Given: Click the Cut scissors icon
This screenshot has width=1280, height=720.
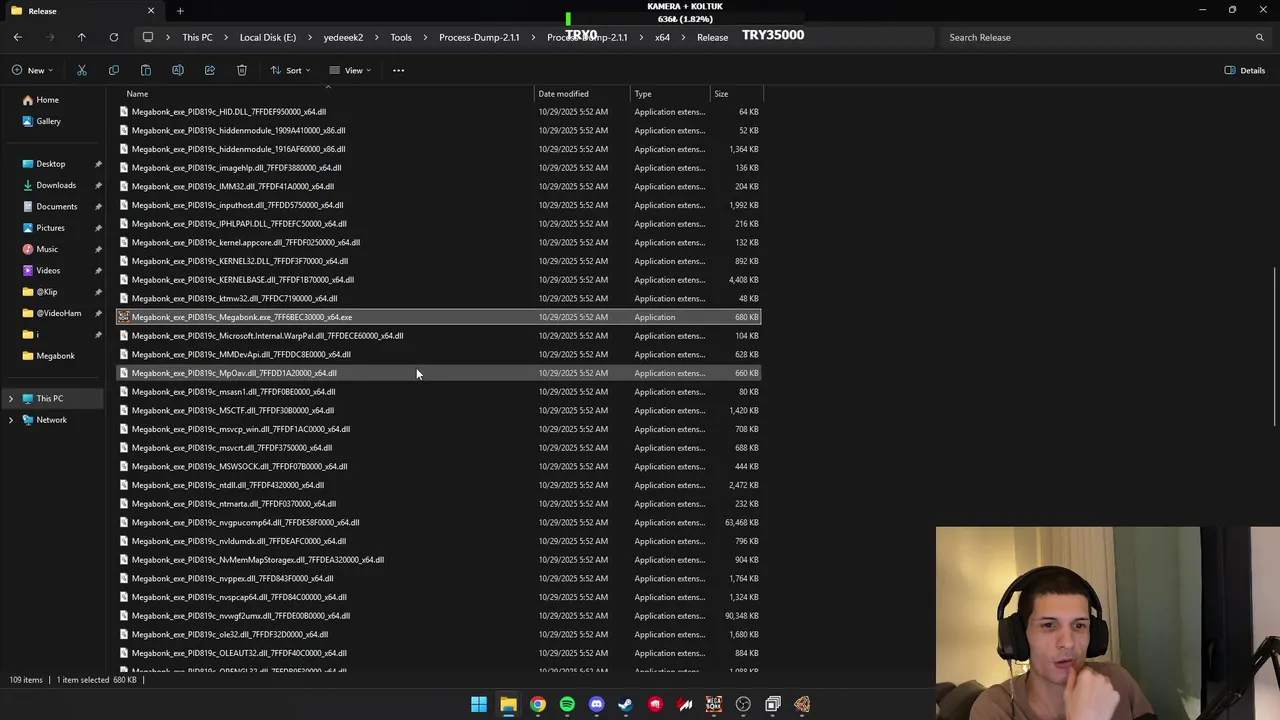Looking at the screenshot, I should [82, 70].
